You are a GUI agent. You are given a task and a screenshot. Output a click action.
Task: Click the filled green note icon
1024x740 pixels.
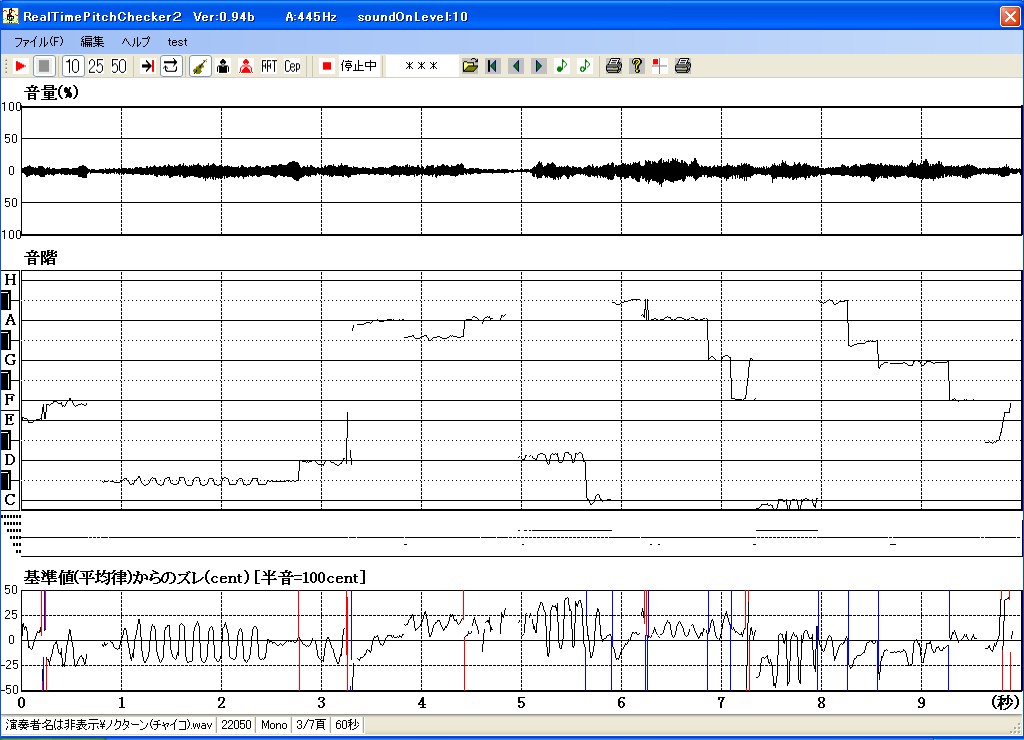562,66
